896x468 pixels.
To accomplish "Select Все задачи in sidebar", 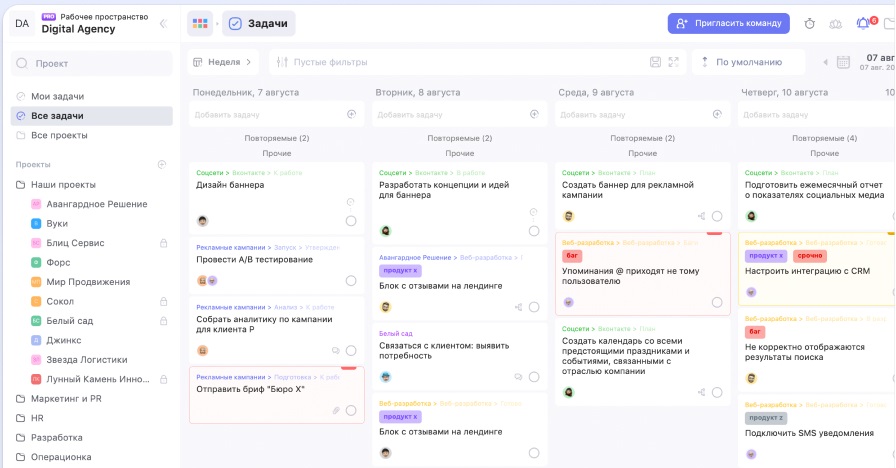I will point(91,115).
